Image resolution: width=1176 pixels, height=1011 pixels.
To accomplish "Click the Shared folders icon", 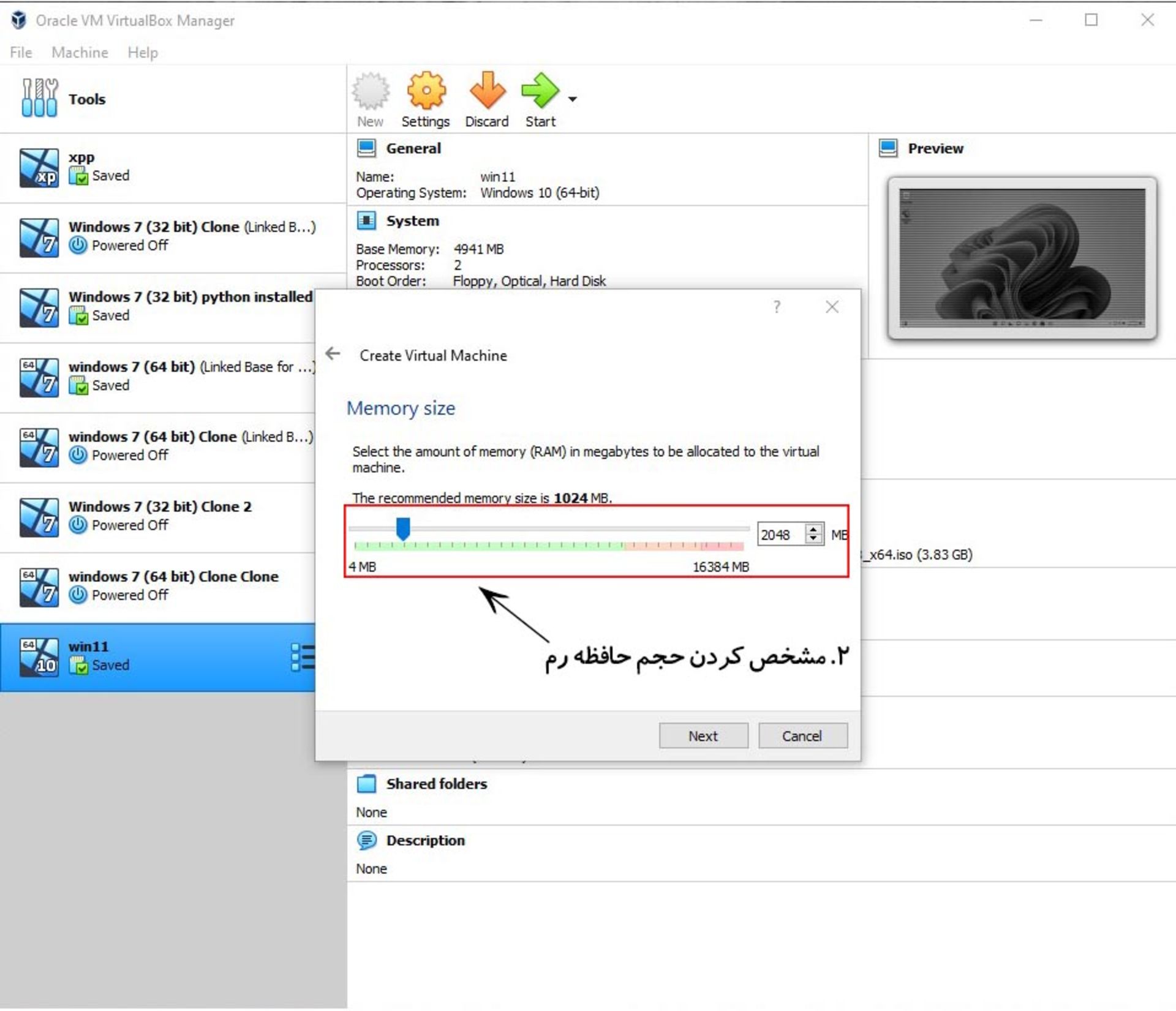I will click(x=366, y=784).
